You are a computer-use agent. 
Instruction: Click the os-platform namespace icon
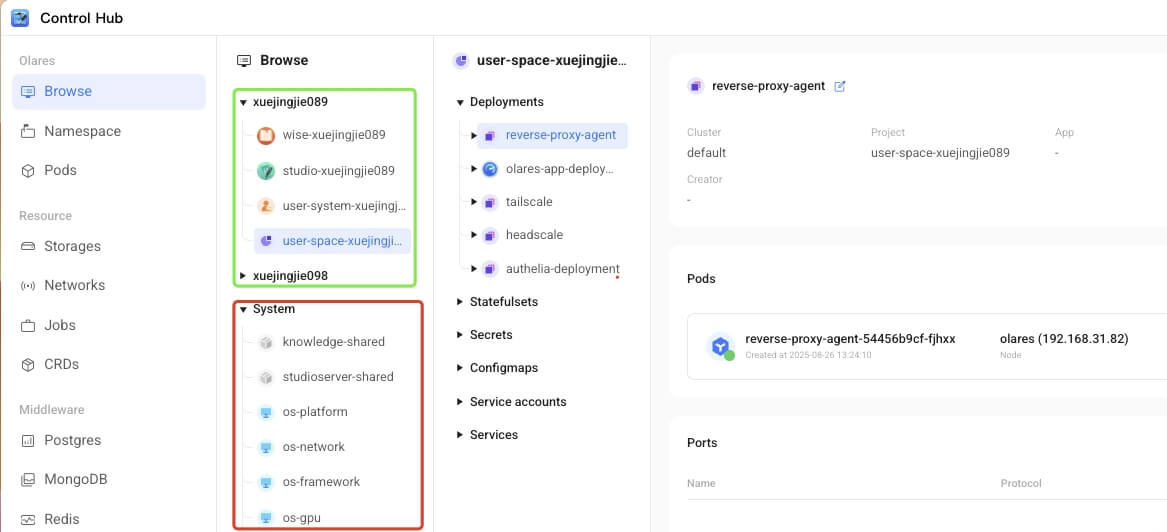(266, 412)
